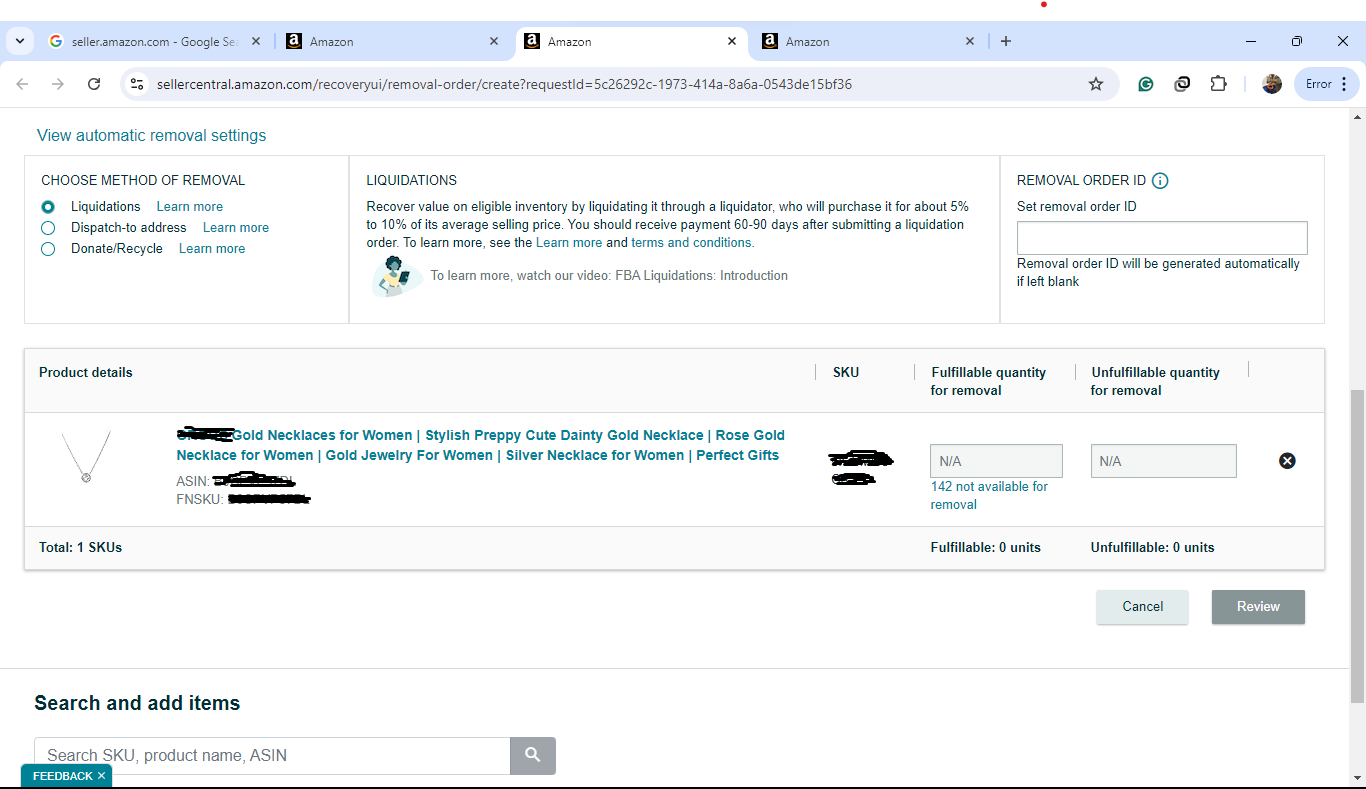The width and height of the screenshot is (1366, 789).
Task: Switch to the last Amazon tab
Action: (866, 41)
